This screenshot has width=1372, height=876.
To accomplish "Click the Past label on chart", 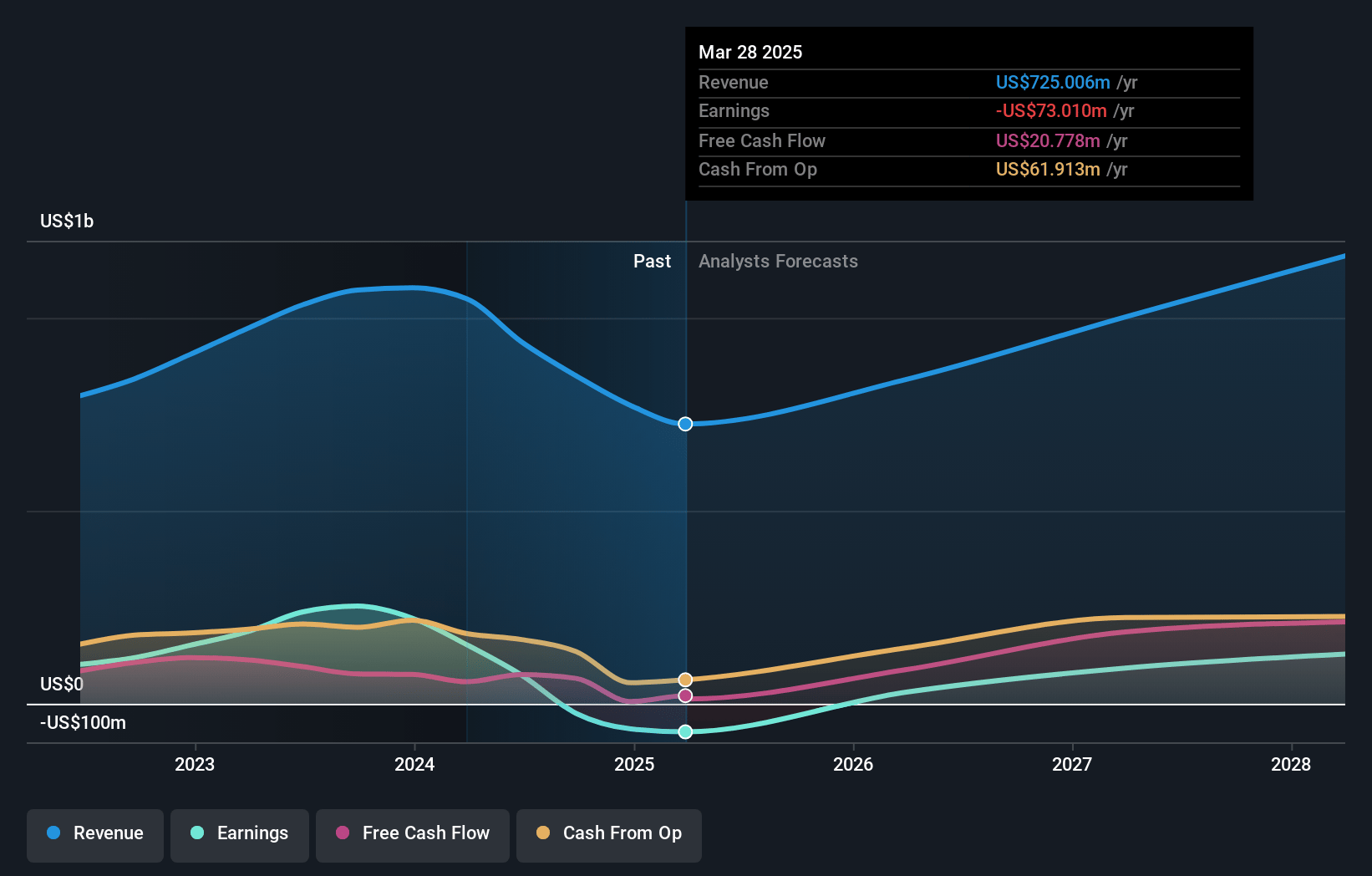I will (652, 261).
